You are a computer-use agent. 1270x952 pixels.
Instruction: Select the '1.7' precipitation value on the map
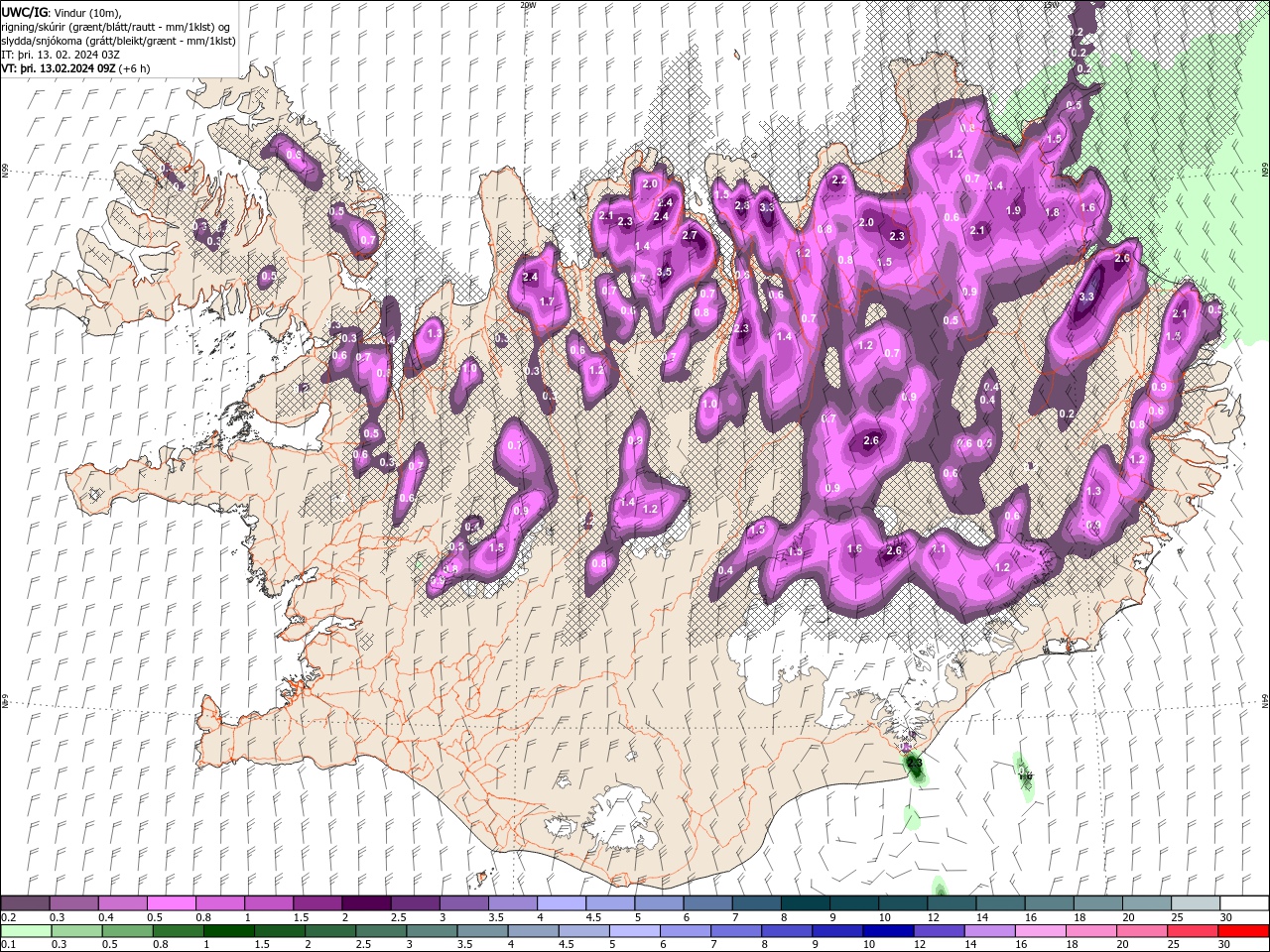point(547,301)
